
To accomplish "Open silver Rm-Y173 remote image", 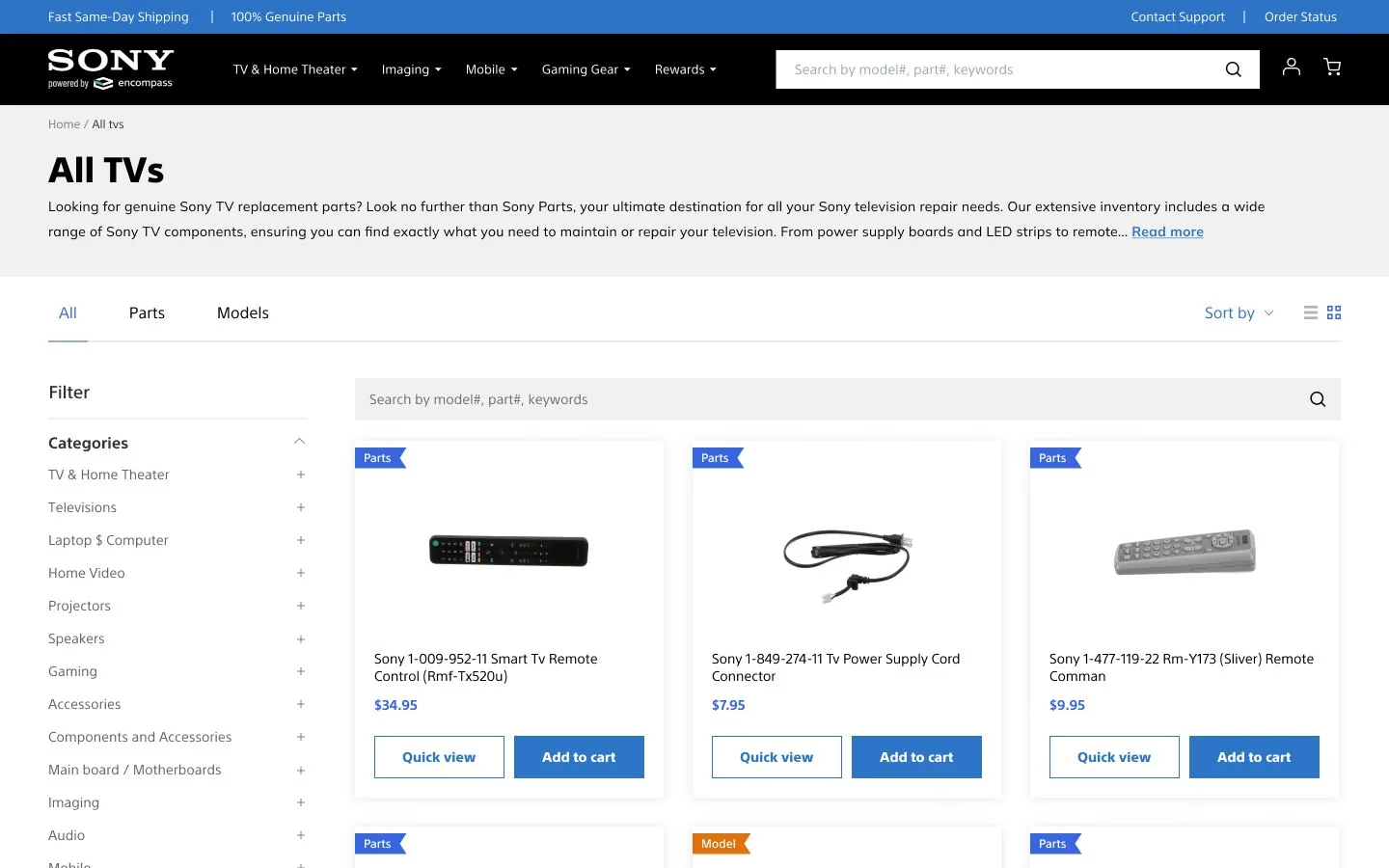I will (1185, 552).
